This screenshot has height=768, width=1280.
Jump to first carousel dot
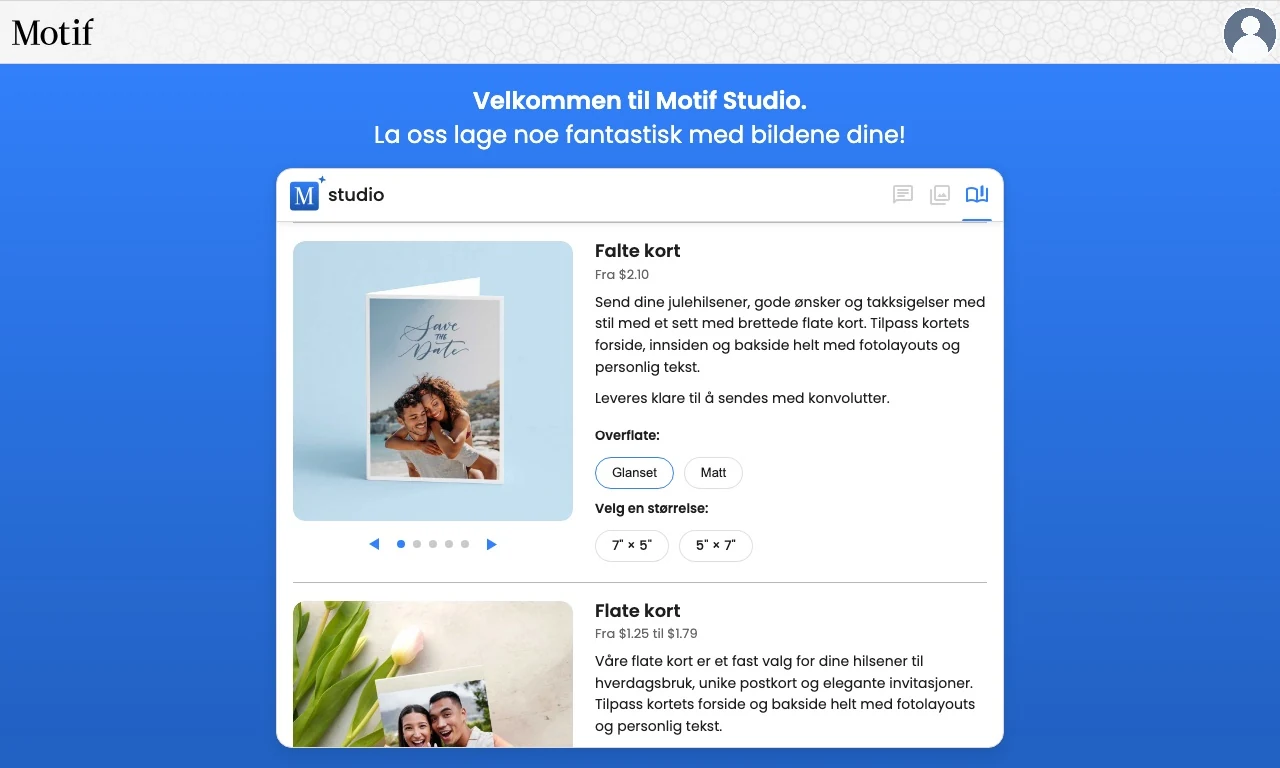click(401, 544)
